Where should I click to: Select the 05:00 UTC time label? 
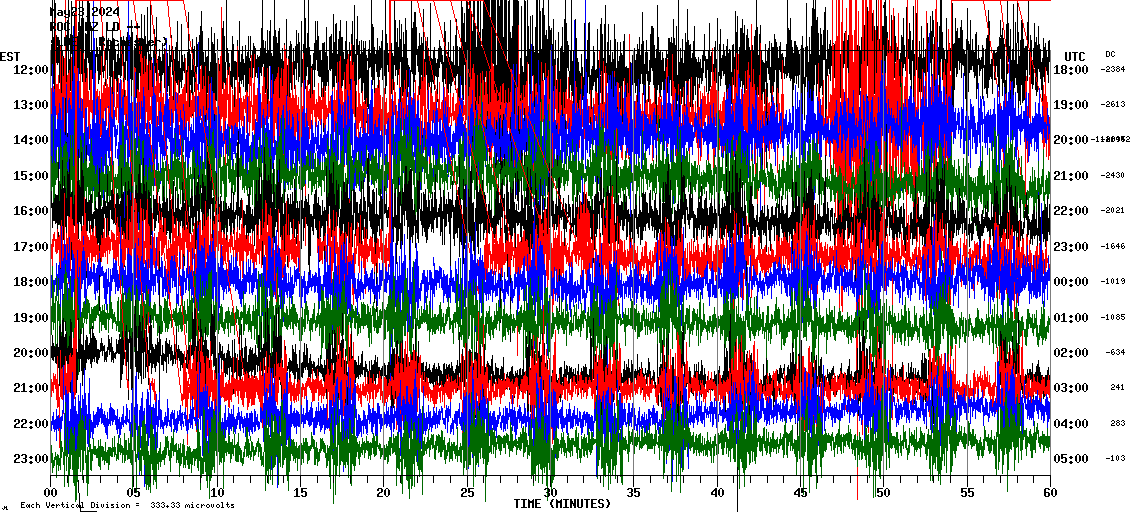click(1072, 459)
